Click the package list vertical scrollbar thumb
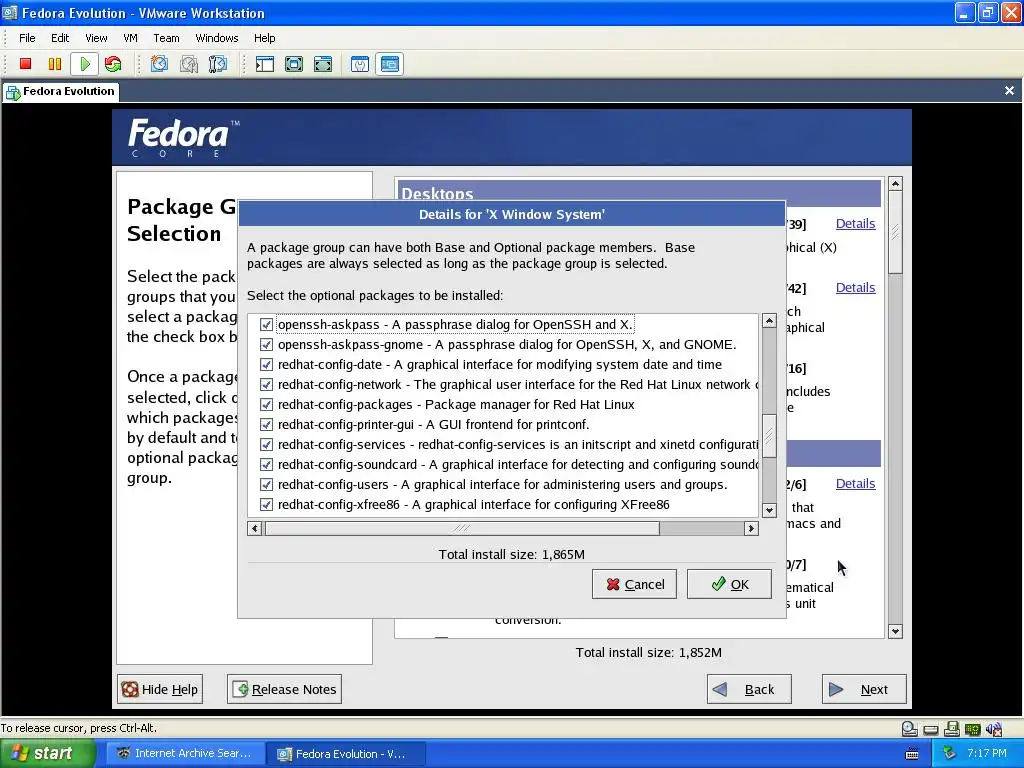 769,436
